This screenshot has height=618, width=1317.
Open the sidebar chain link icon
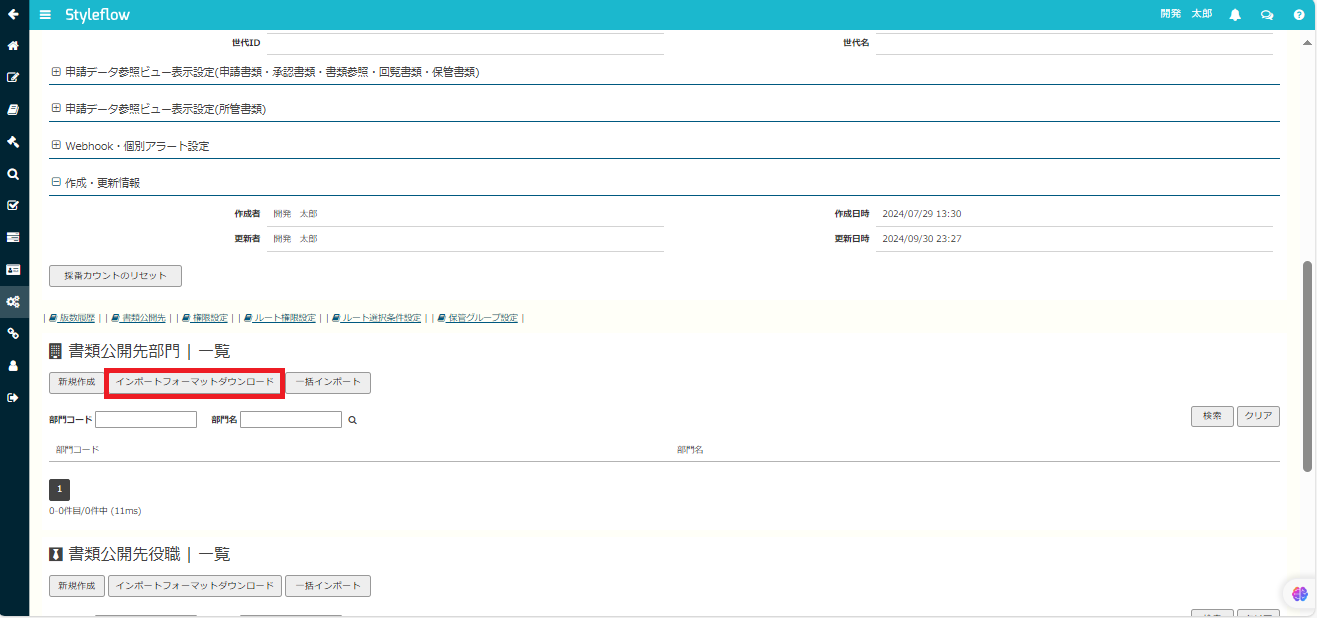tap(13, 333)
